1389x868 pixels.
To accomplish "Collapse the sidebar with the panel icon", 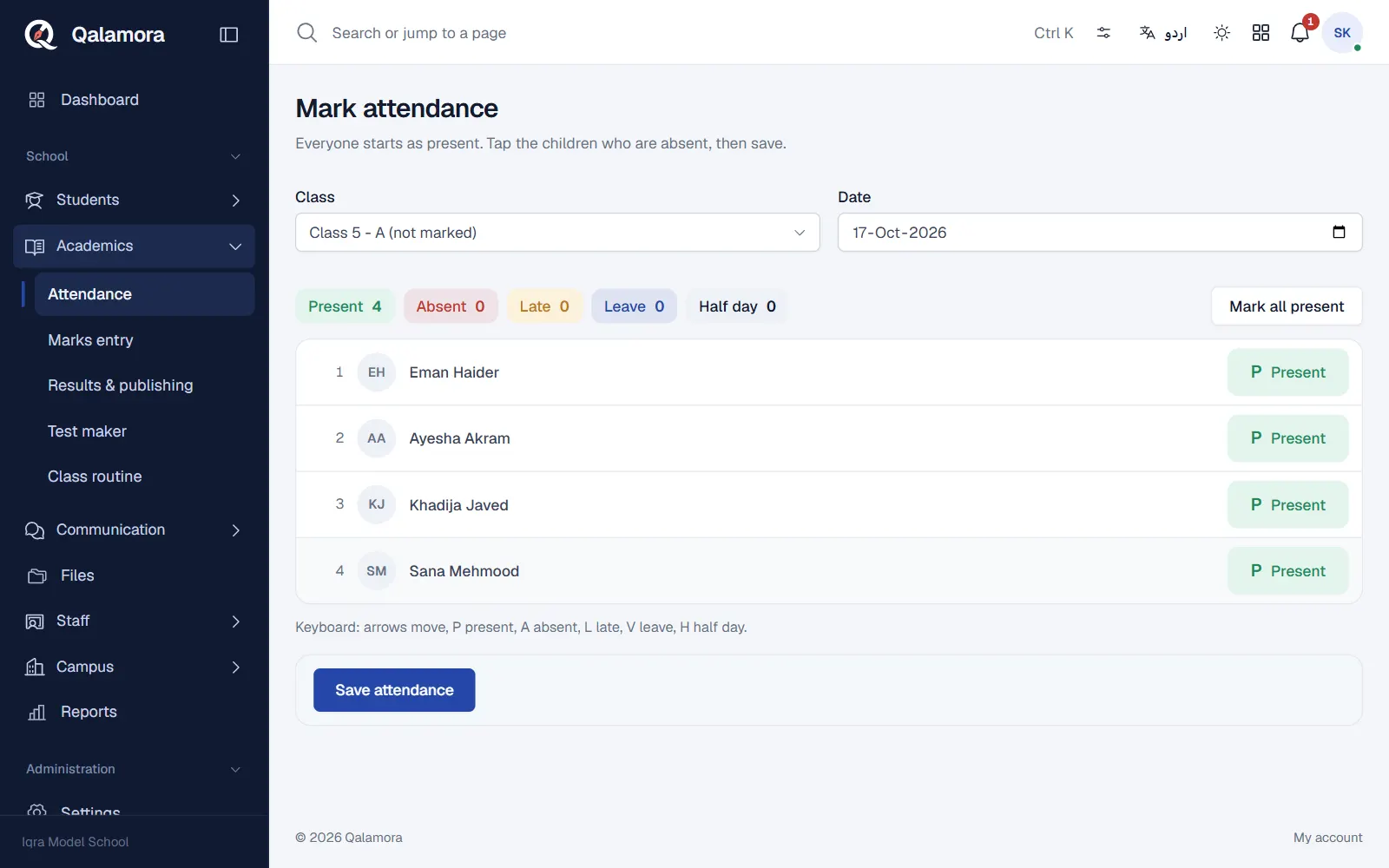I will (229, 35).
